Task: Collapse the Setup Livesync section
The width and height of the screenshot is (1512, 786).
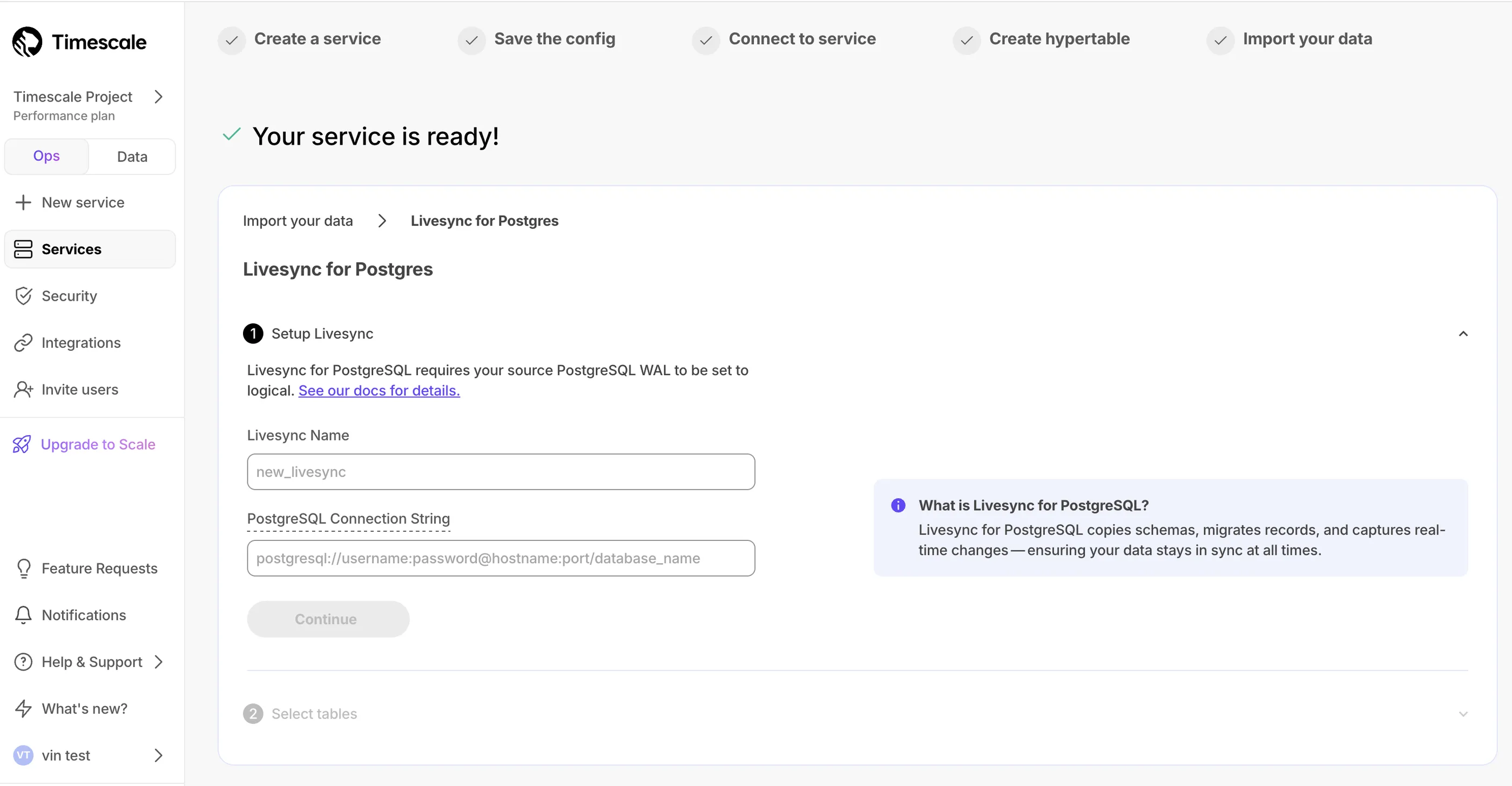Action: [1463, 334]
